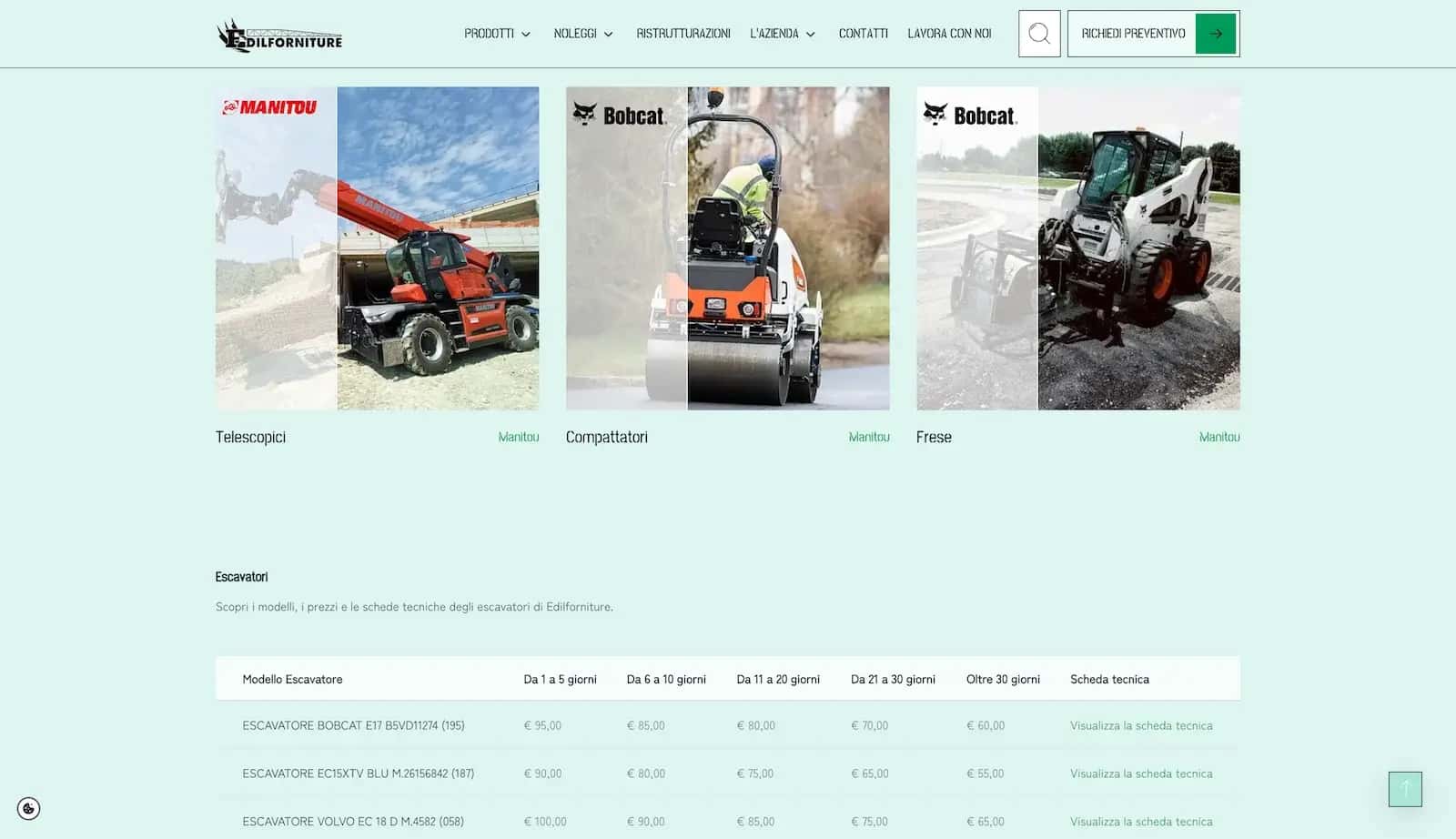Image resolution: width=1456 pixels, height=839 pixels.
Task: Click the 'Da 21 a 30 giorni' header
Action: [893, 679]
